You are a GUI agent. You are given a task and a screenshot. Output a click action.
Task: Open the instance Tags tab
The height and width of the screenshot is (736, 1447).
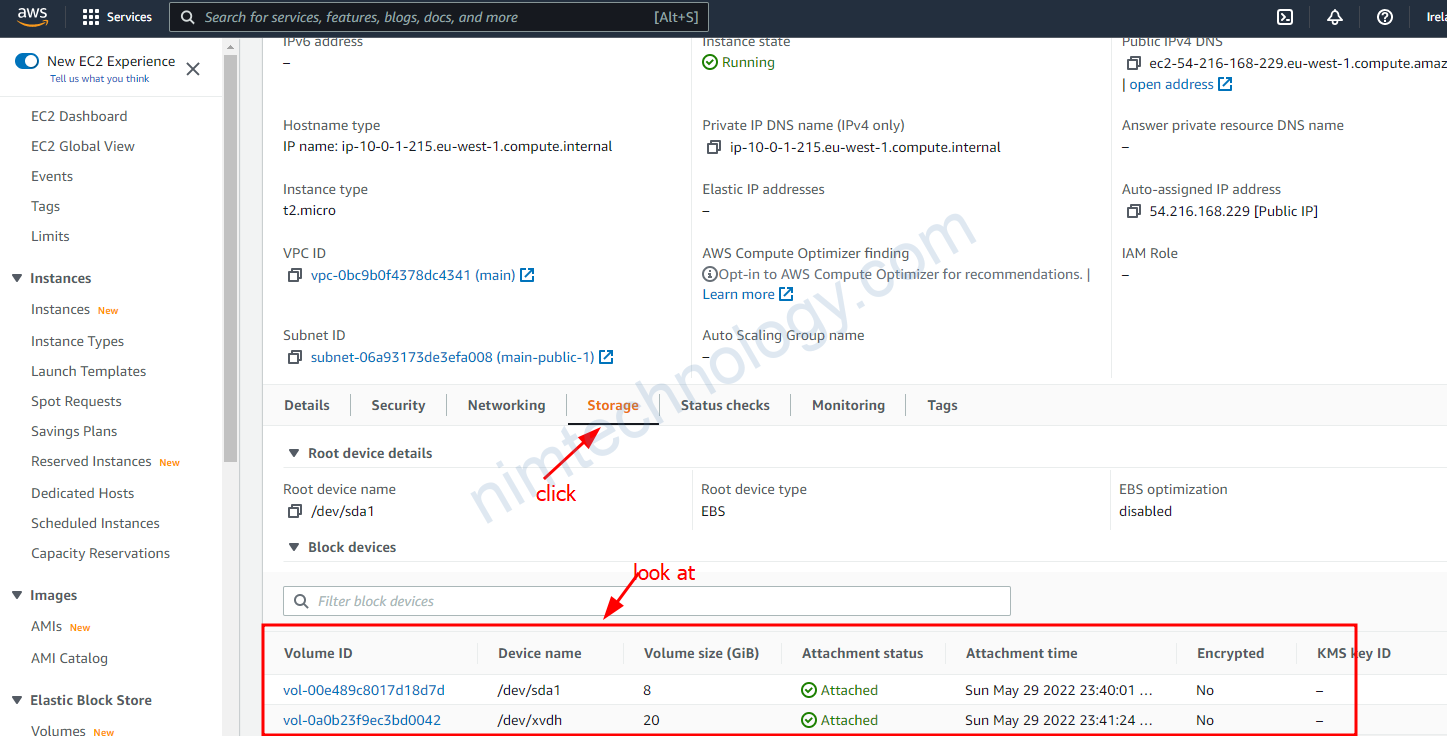click(x=942, y=405)
